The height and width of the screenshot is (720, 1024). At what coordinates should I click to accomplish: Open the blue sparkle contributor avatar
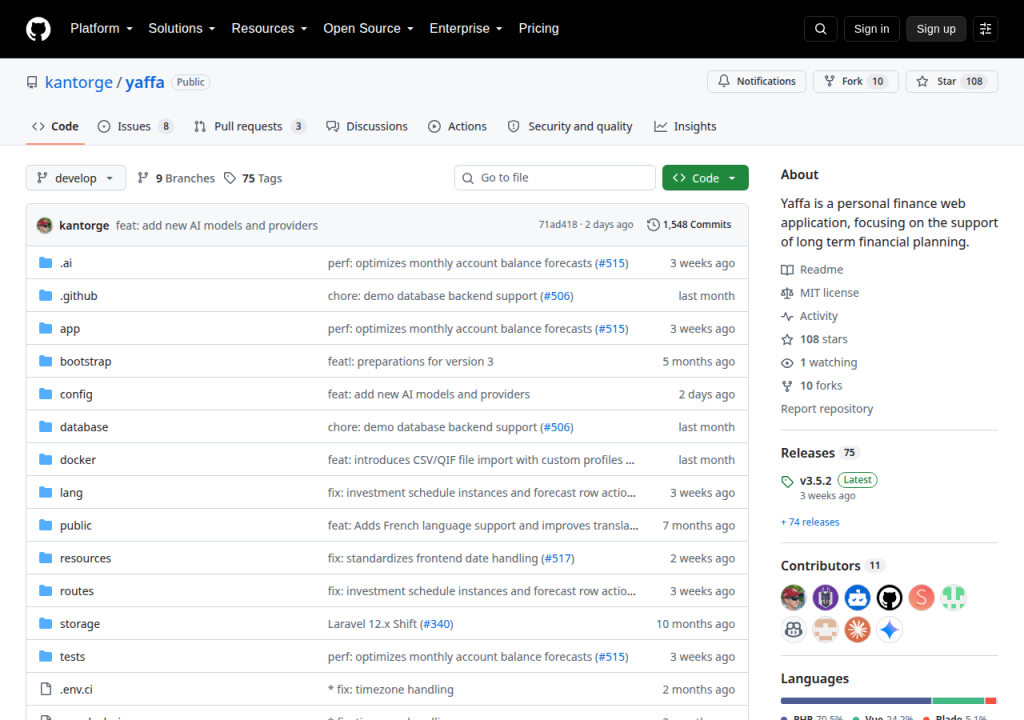point(889,629)
